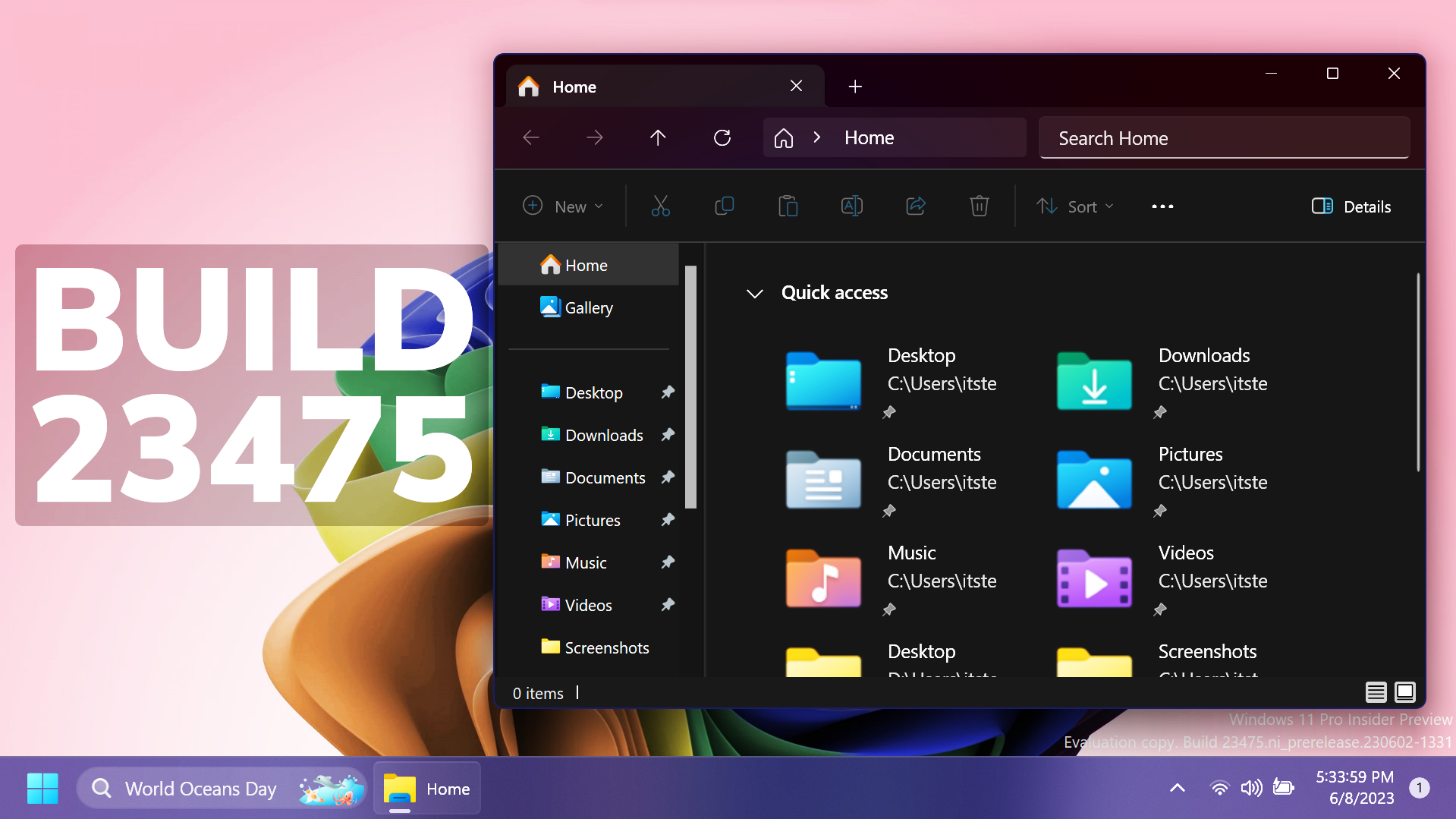Click the Paste icon

pyautogui.click(x=788, y=206)
